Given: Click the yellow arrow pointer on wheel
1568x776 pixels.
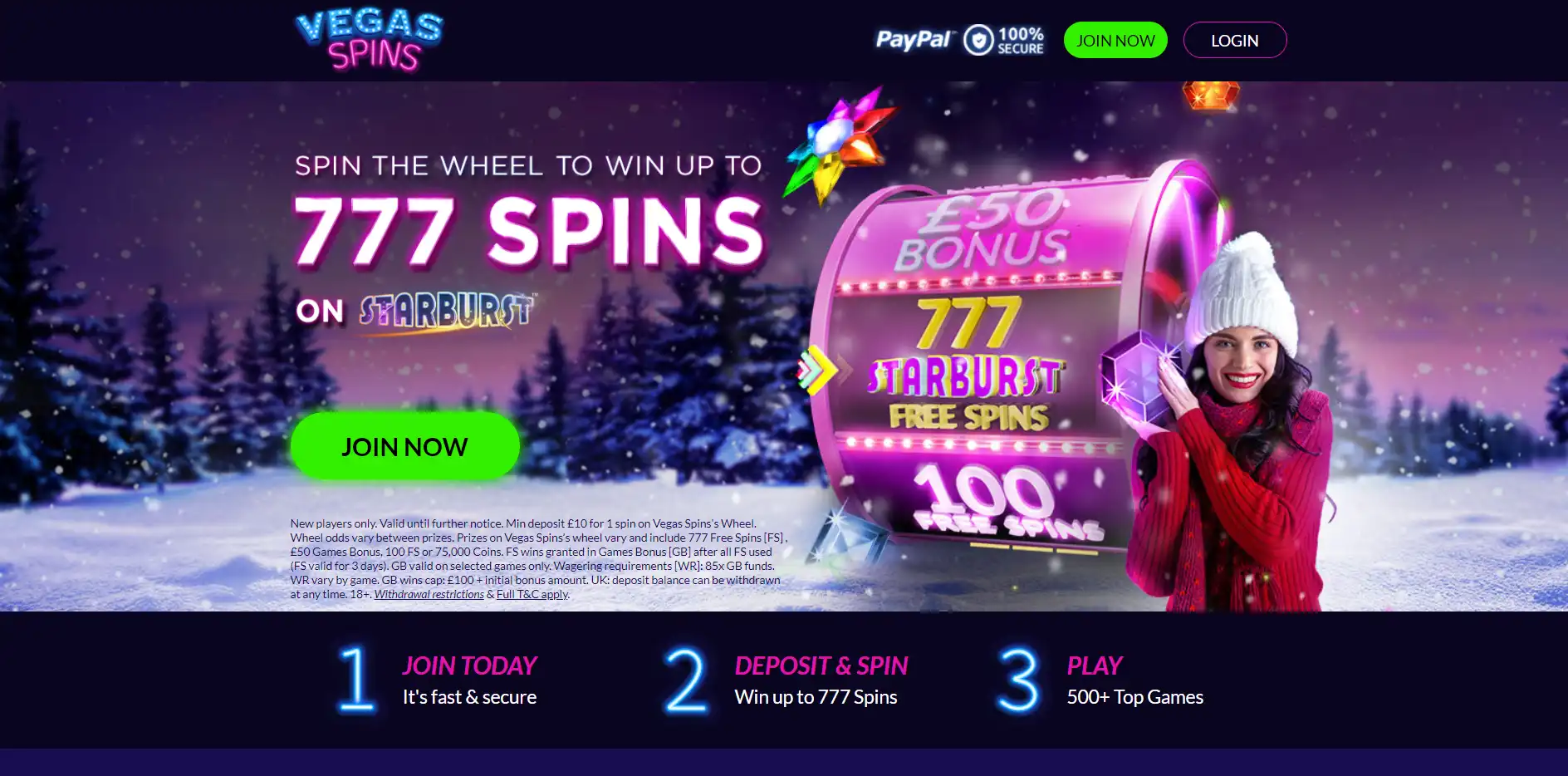Looking at the screenshot, I should [x=817, y=370].
